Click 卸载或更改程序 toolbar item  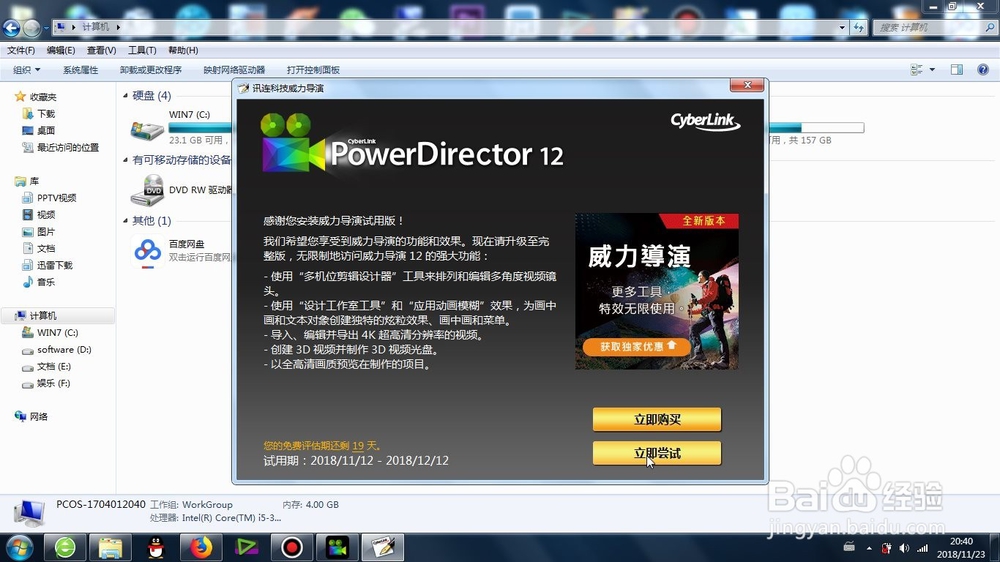(151, 70)
